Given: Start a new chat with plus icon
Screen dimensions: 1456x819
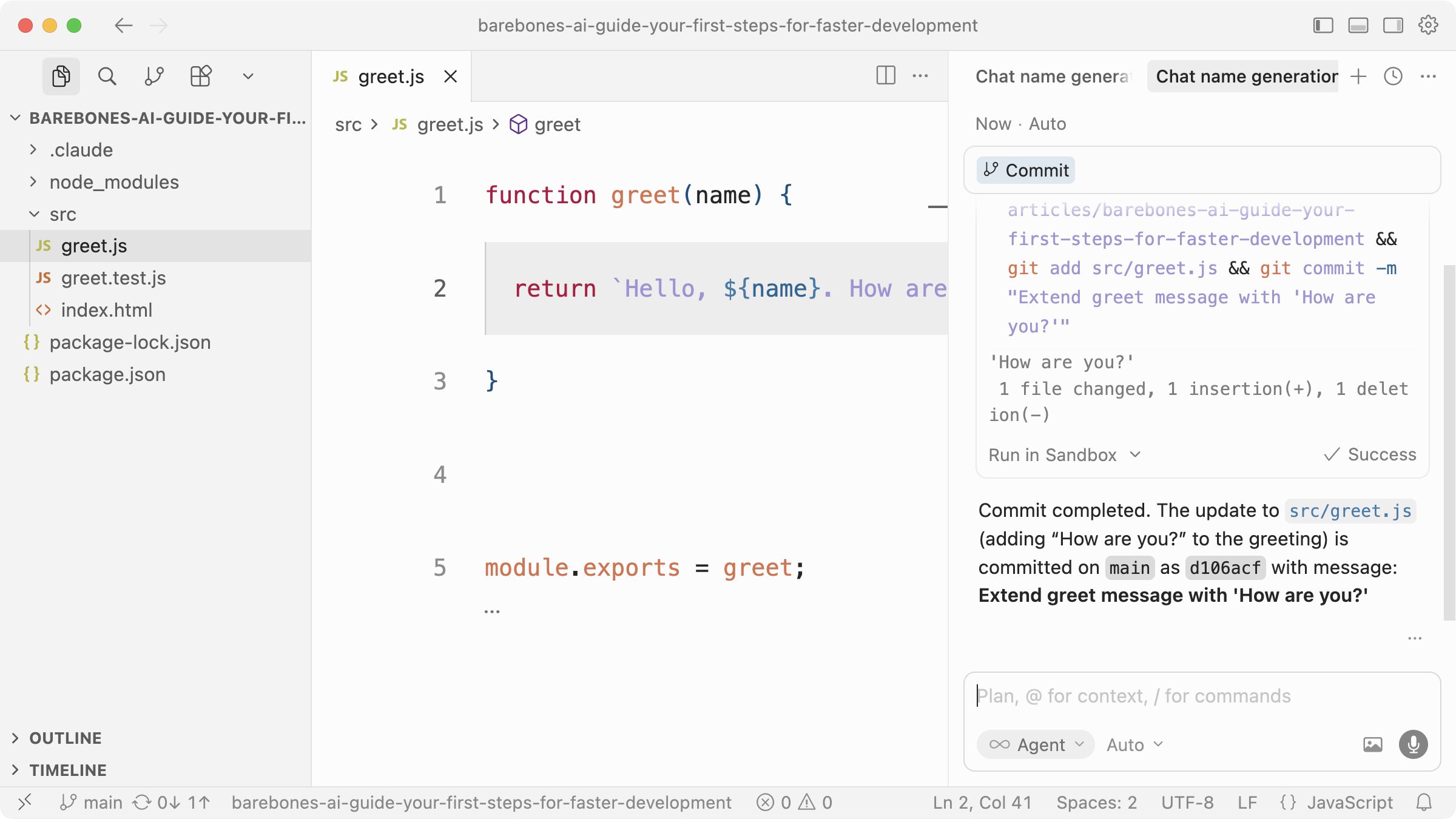Looking at the screenshot, I should click(x=1359, y=76).
